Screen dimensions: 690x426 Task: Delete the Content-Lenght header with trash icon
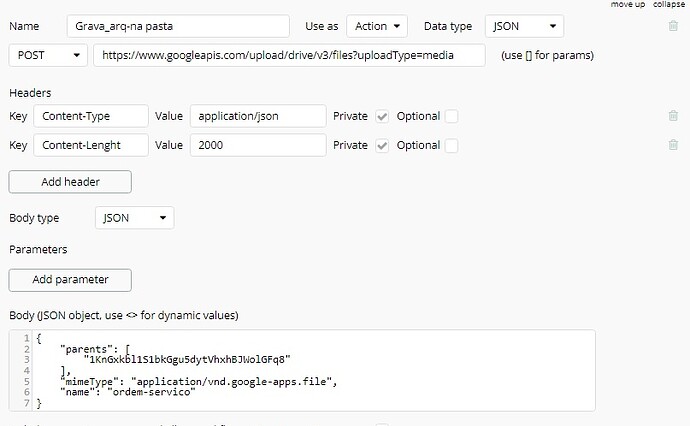(x=673, y=145)
